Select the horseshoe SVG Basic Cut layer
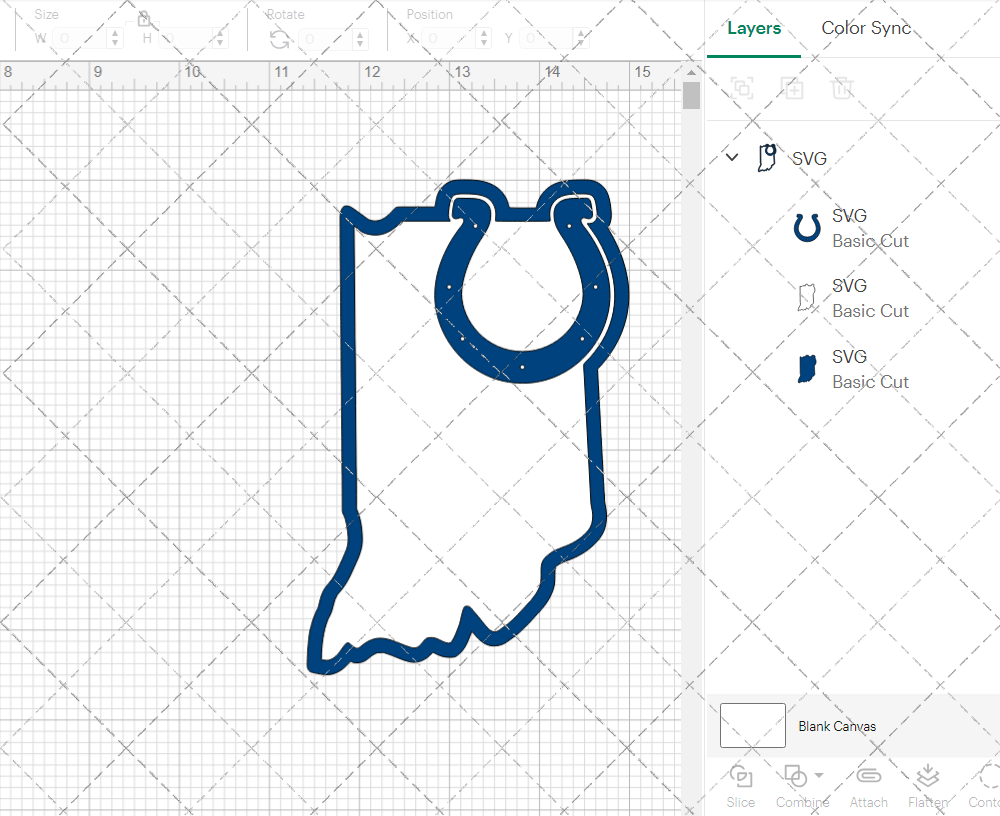1000x816 pixels. (x=853, y=228)
